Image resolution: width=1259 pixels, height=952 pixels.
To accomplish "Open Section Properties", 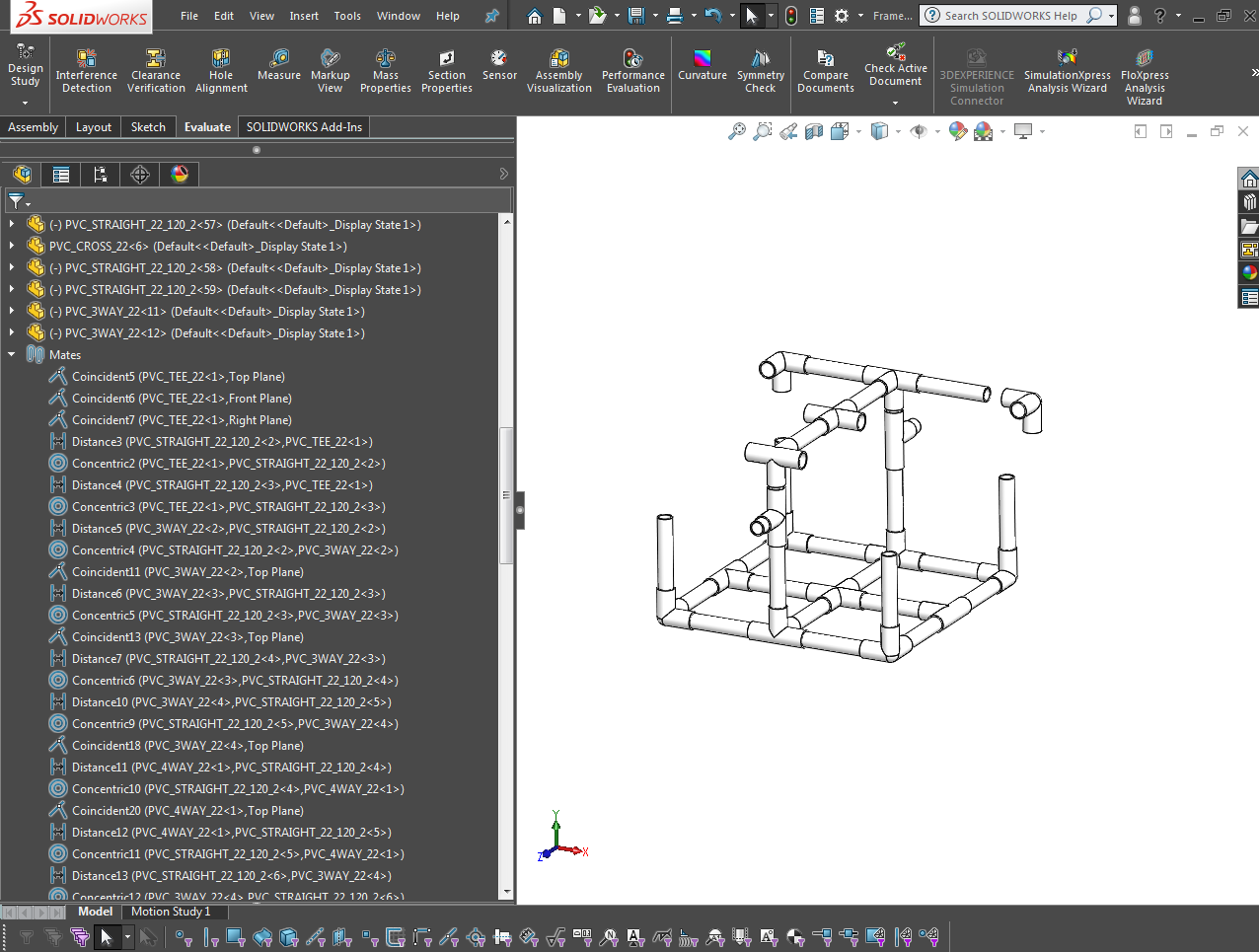I will pos(447,71).
